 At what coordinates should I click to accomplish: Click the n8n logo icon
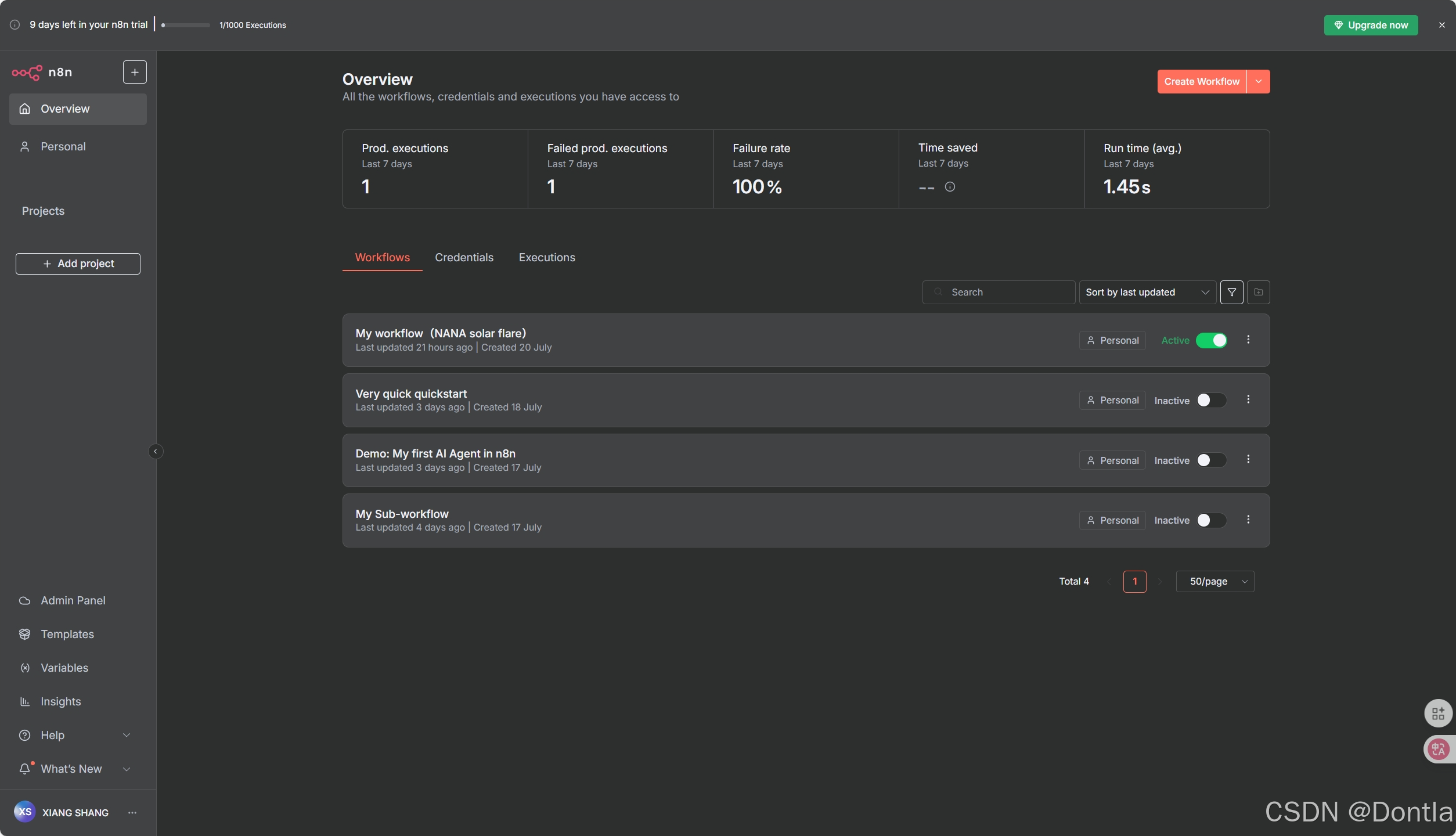click(x=27, y=73)
